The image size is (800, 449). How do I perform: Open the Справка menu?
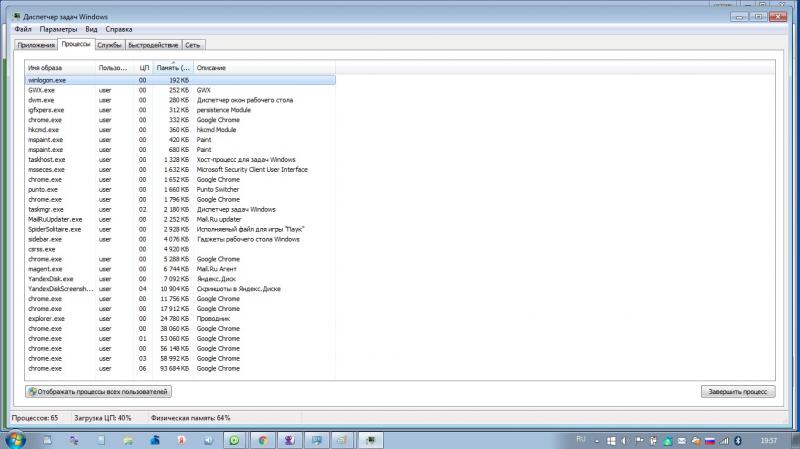tap(119, 29)
